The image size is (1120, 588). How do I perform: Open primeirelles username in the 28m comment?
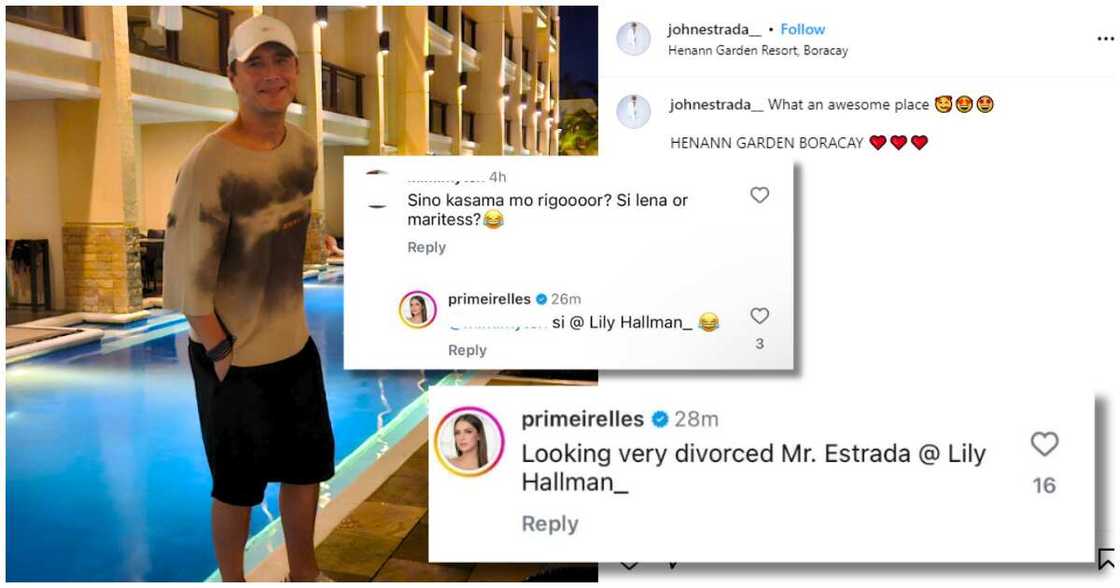(x=583, y=419)
